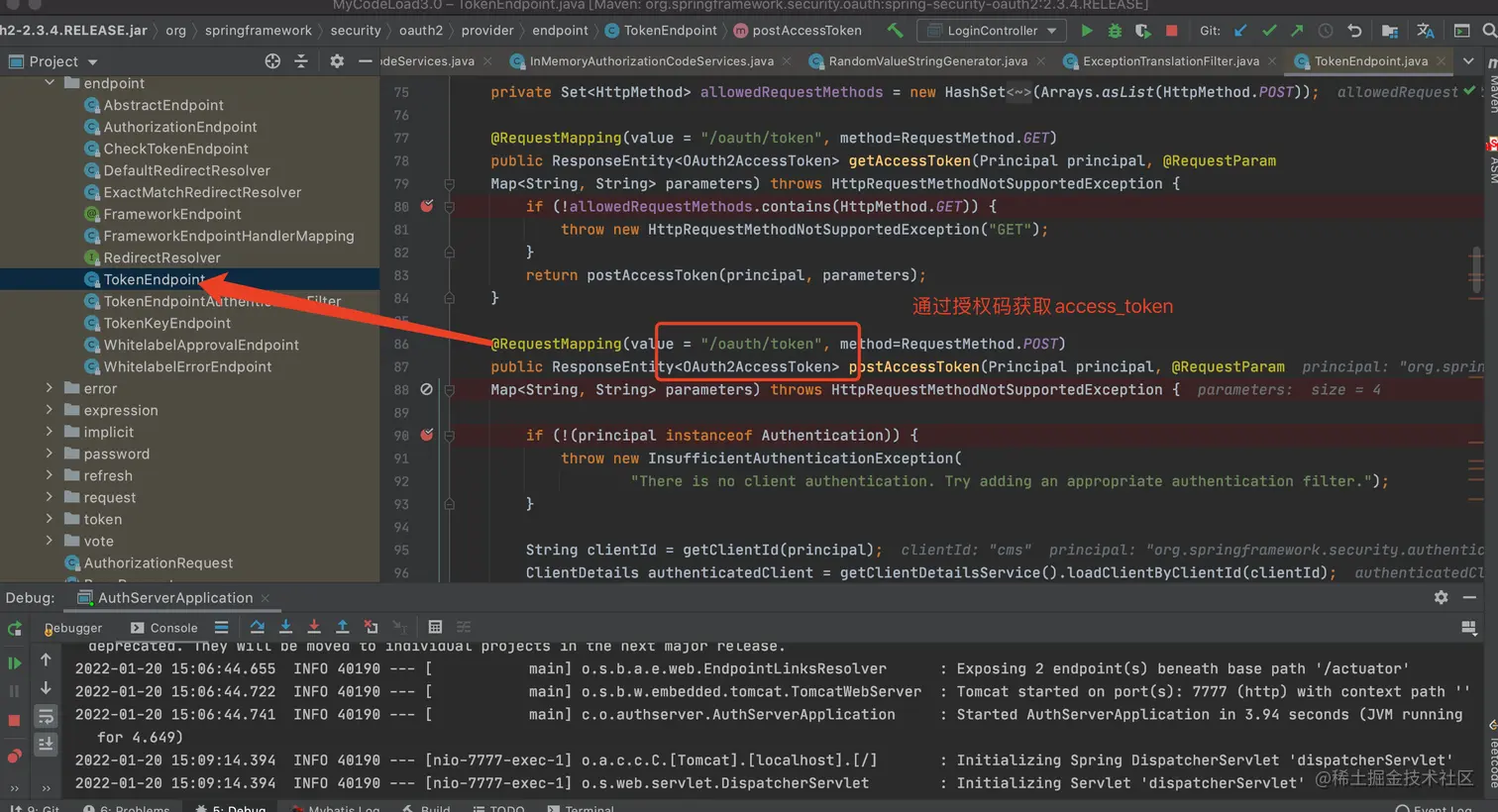Force step into with the red arrow
Image resolution: width=1498 pixels, height=812 pixels.
[x=314, y=627]
